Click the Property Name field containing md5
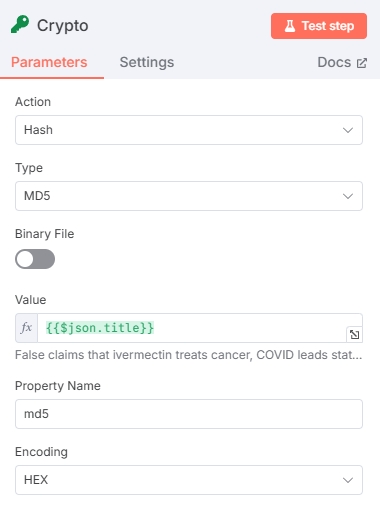This screenshot has width=380, height=509. point(189,414)
